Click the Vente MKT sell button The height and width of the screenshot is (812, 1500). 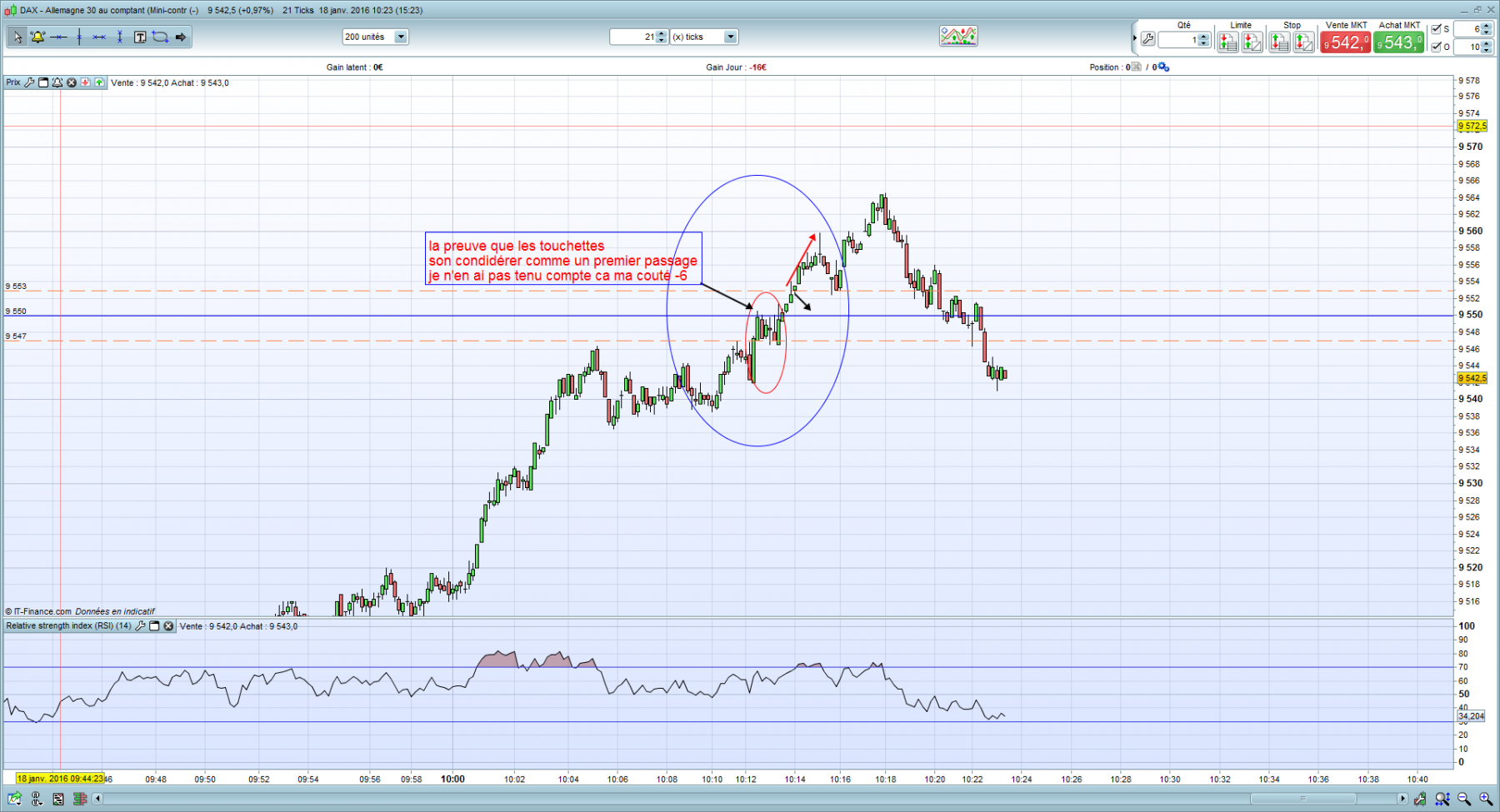[1345, 42]
